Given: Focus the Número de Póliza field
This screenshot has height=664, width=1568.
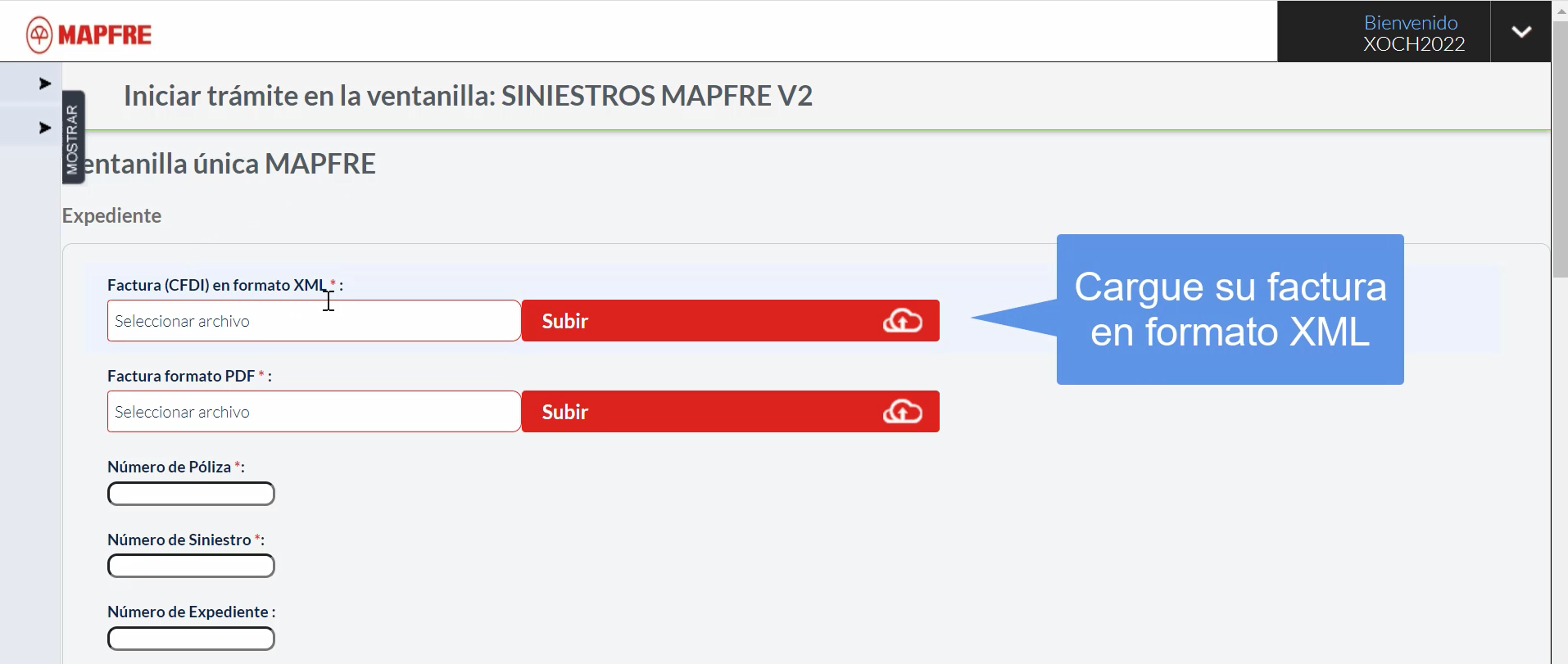Looking at the screenshot, I should (191, 495).
